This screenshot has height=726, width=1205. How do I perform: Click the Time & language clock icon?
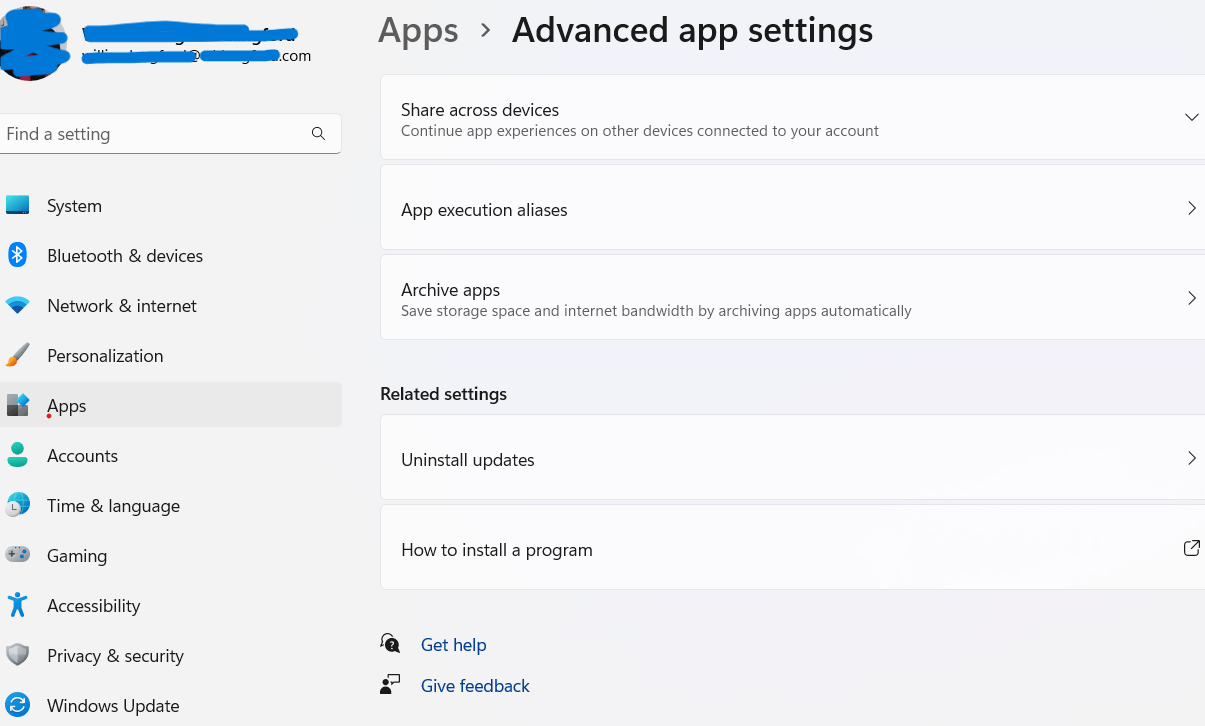pos(17,505)
